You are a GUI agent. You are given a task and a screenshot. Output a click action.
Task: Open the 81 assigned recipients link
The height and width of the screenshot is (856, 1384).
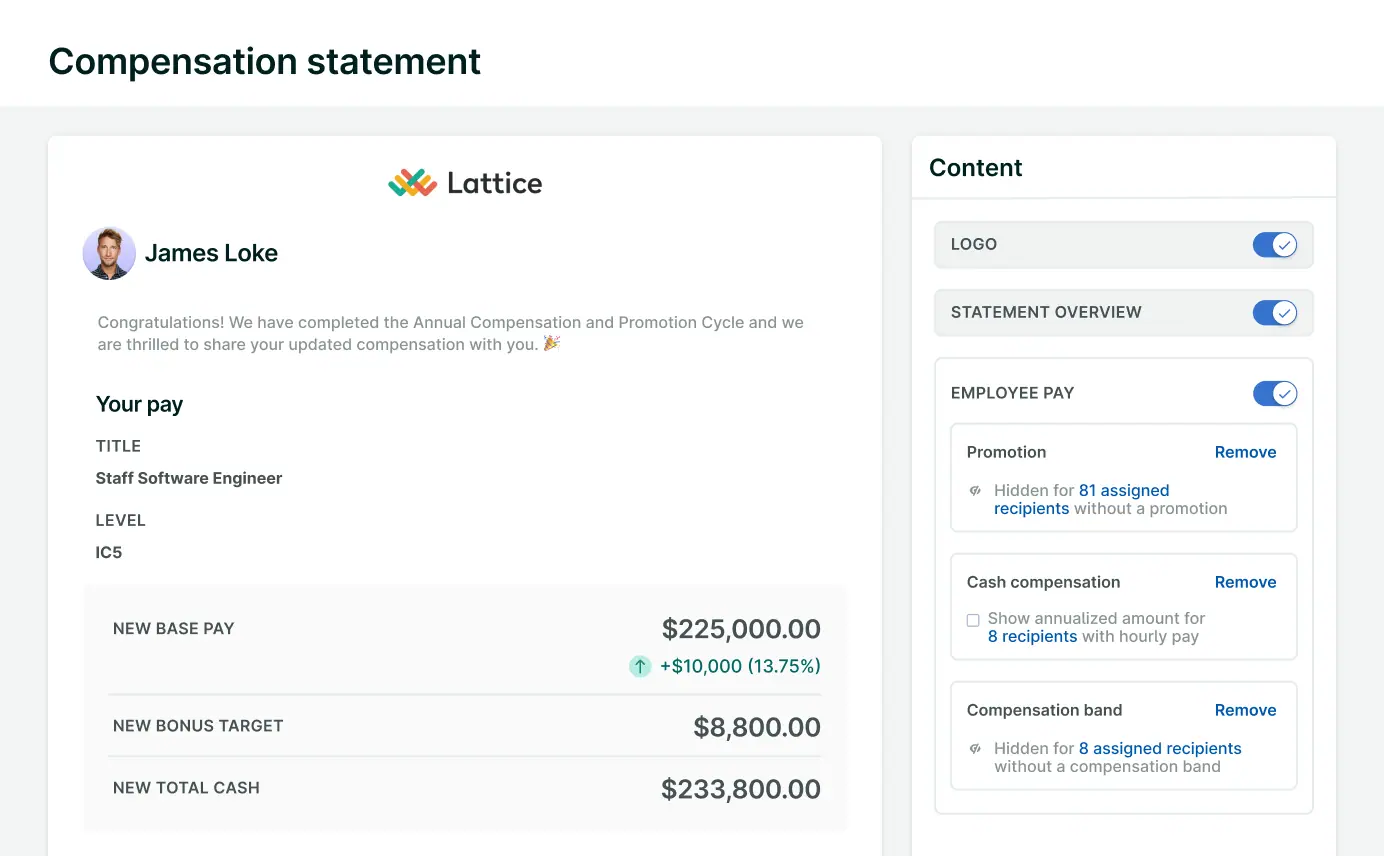(x=1123, y=491)
